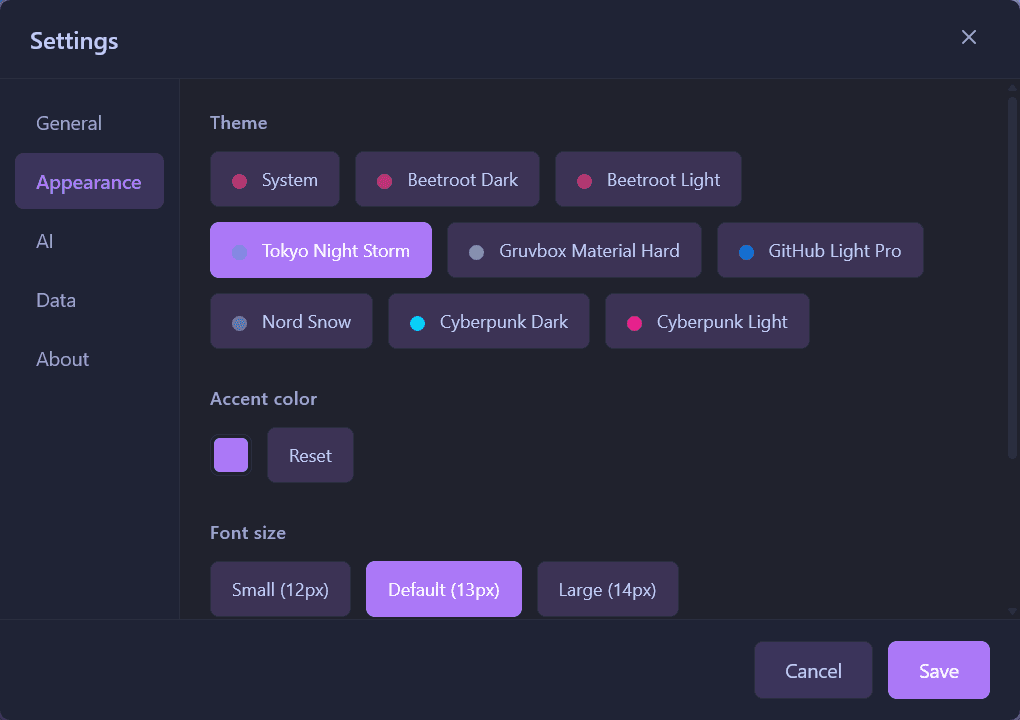
Task: Reset the accent color
Action: [x=310, y=455]
